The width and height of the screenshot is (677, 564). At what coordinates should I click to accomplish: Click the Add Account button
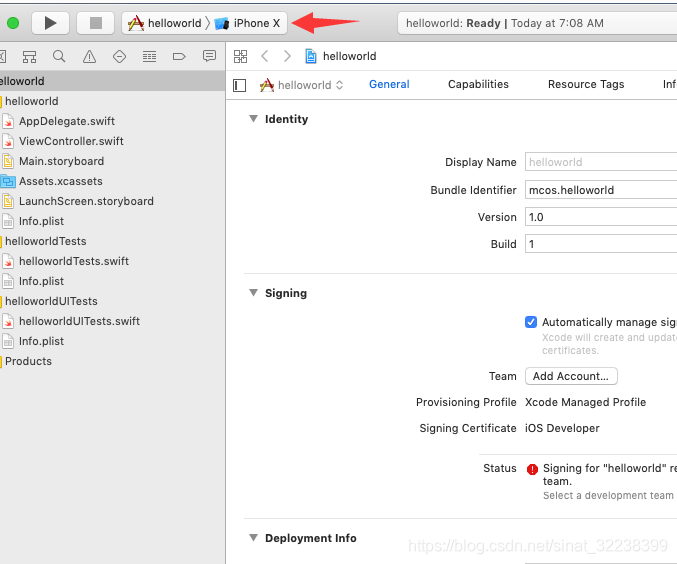click(571, 376)
